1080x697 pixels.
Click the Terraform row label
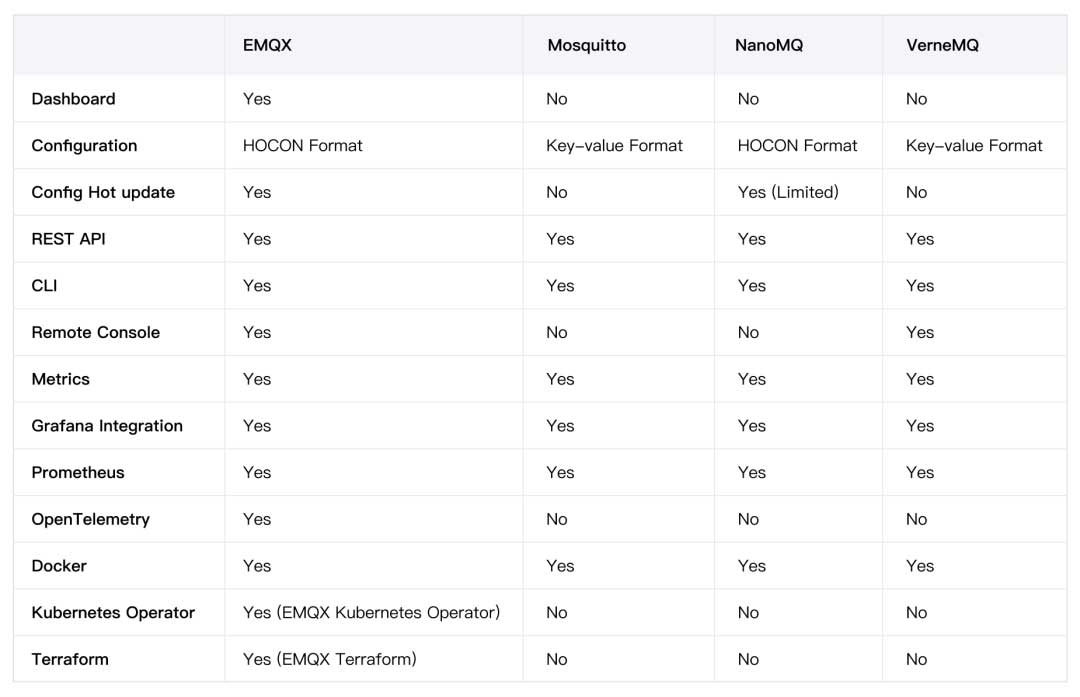tap(70, 659)
